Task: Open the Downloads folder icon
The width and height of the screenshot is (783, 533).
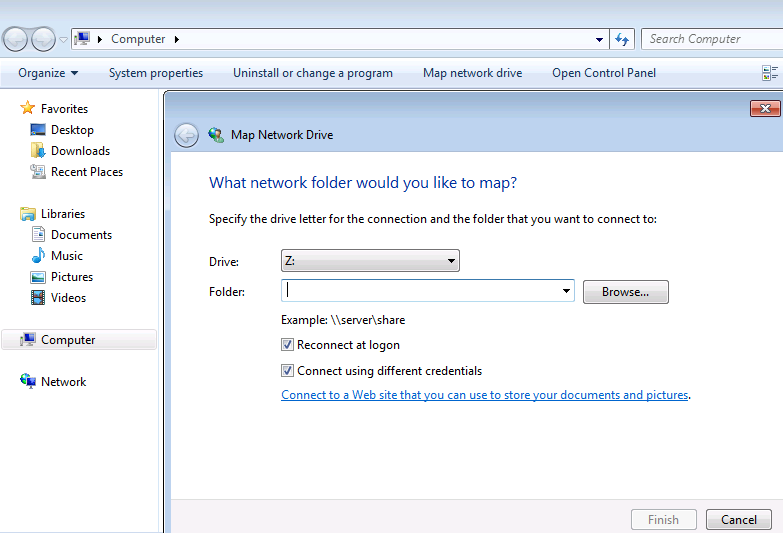Action: coord(38,151)
